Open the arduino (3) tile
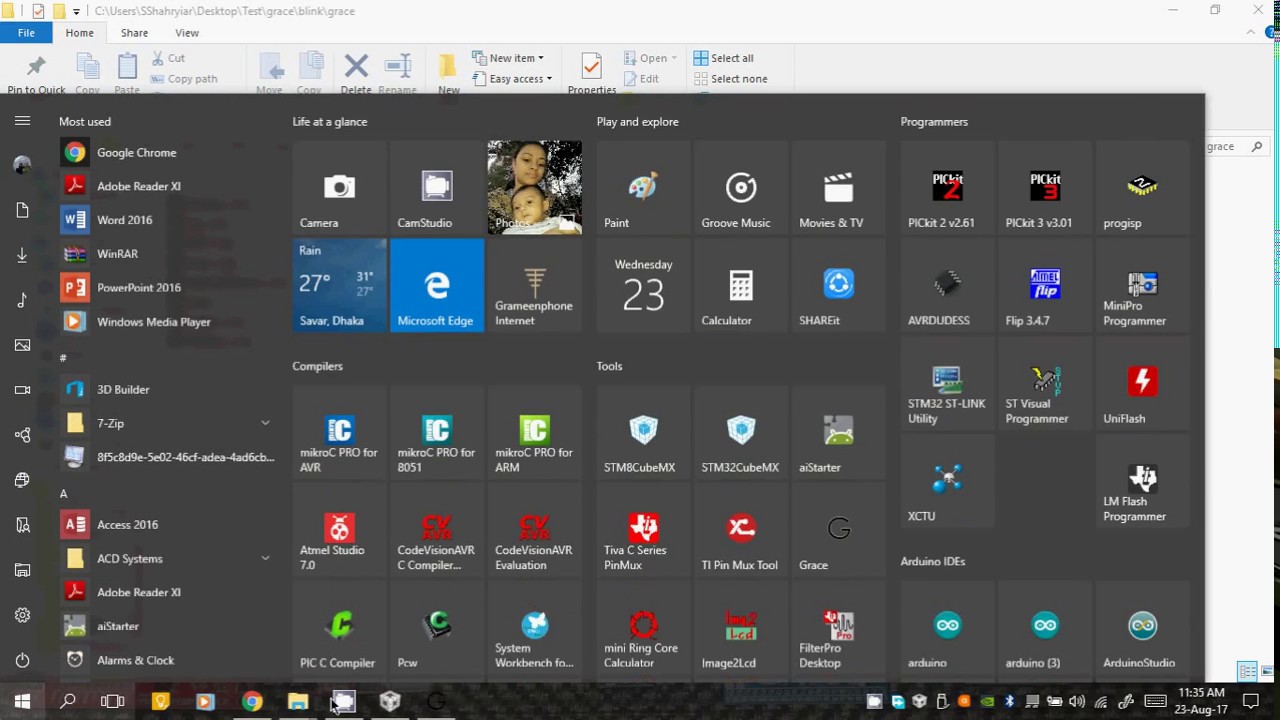Screen dimensions: 1280x720 point(1045,628)
